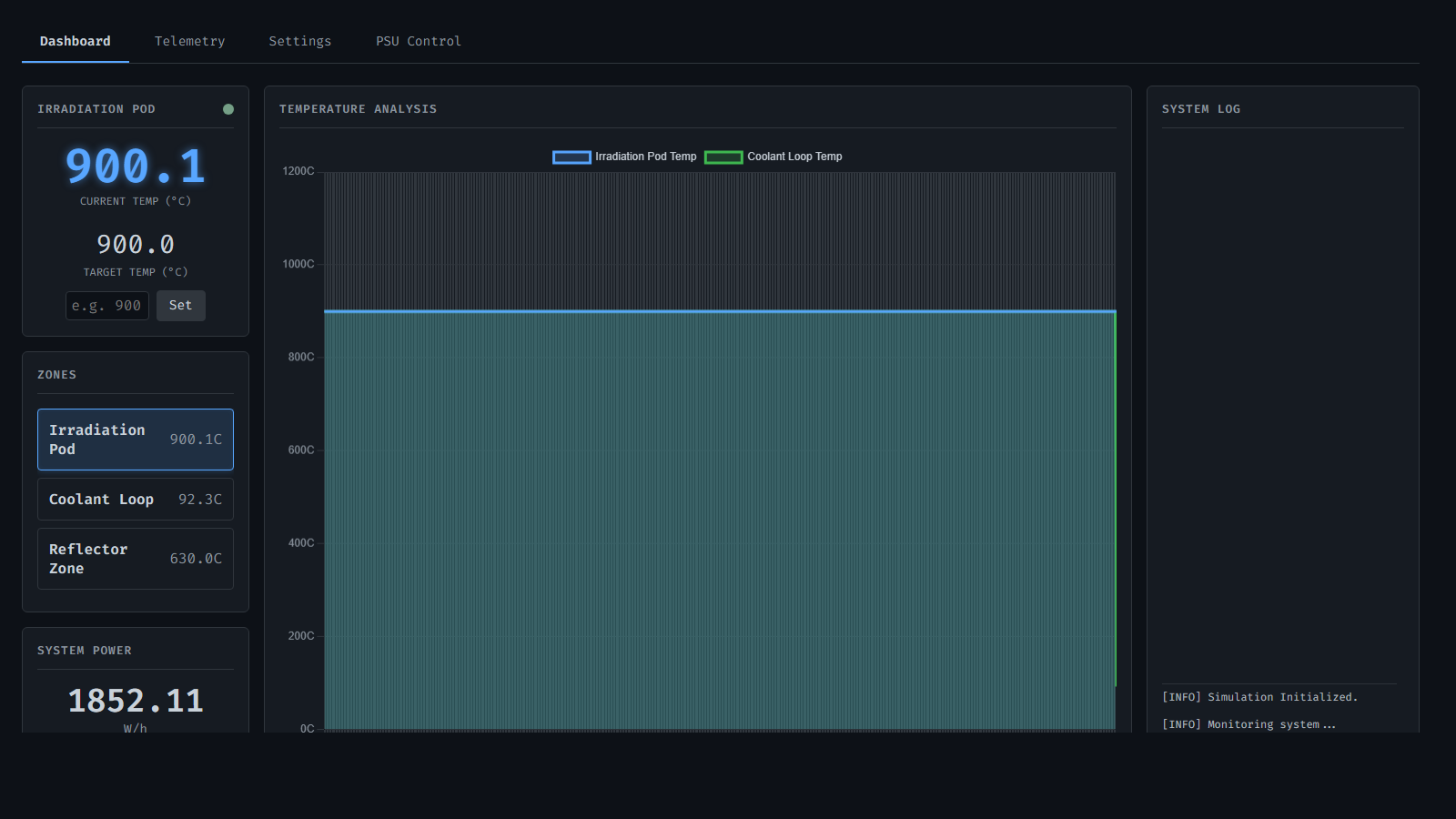Open the Dashboard tab
Image resolution: width=1456 pixels, height=819 pixels.
coord(76,41)
